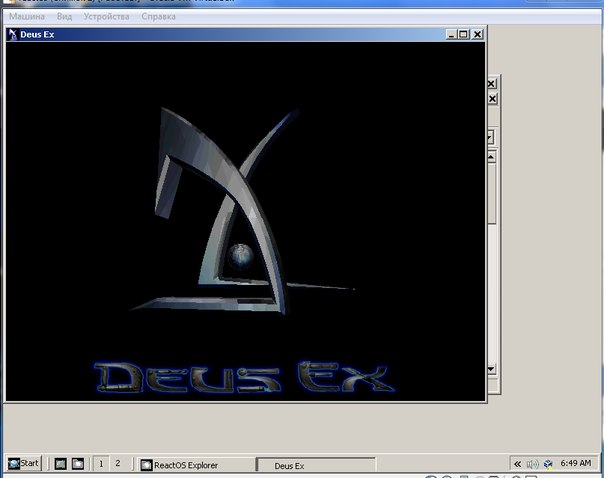Viewport: 604px width, 478px height.
Task: Click the scrollbar thumb in background window
Action: click(491, 193)
